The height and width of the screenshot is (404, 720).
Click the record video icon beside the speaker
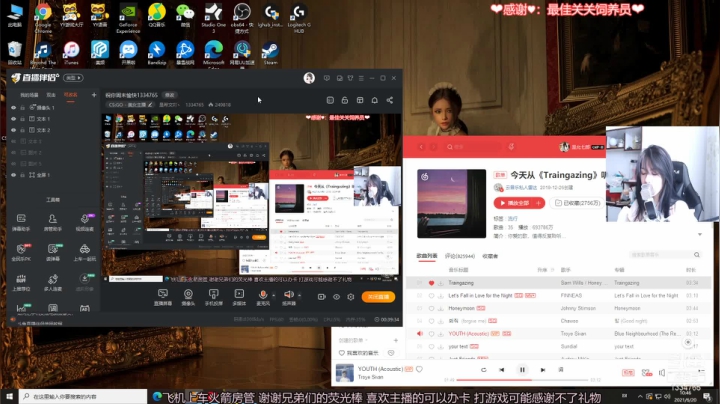tap(321, 297)
